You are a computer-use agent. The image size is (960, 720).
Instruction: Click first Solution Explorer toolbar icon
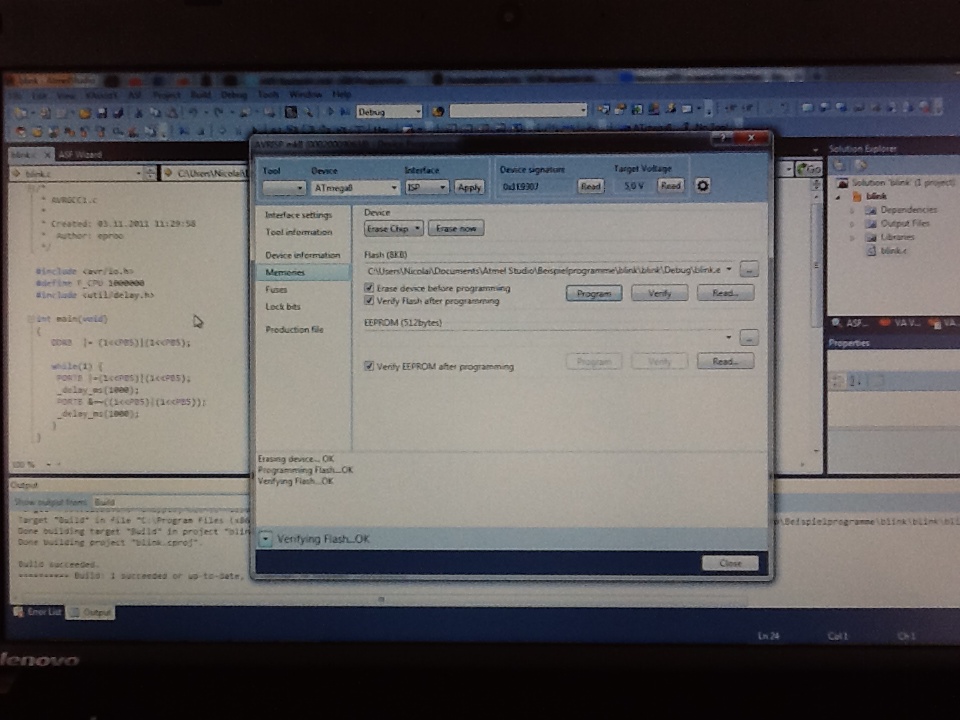click(840, 165)
